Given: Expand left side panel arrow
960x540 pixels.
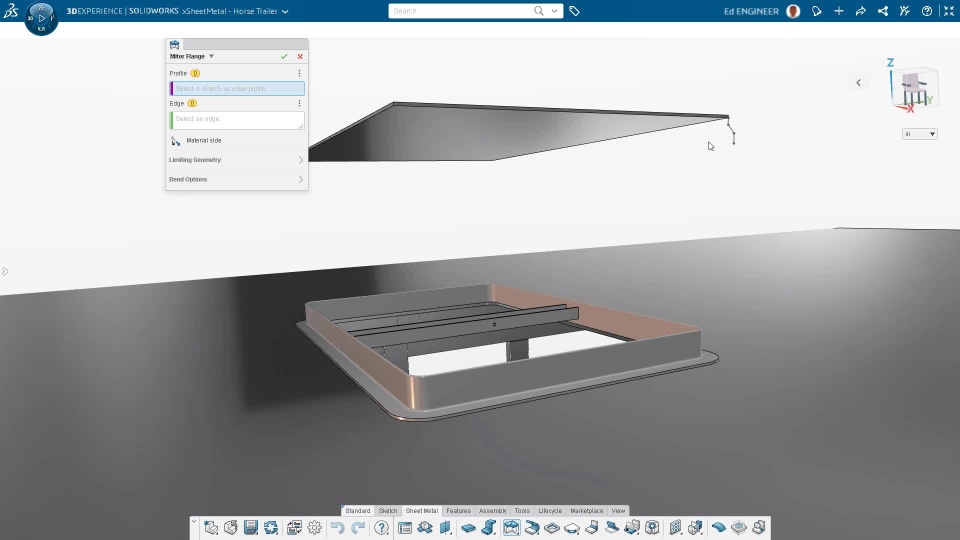Looking at the screenshot, I should click(x=5, y=271).
